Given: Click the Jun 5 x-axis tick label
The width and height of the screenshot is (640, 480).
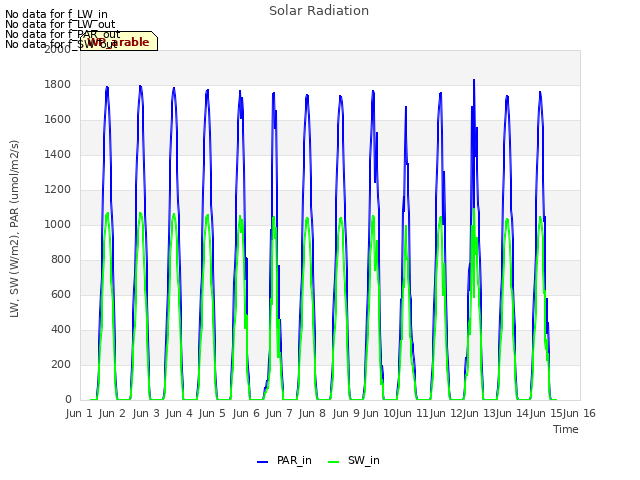Looking at the screenshot, I should click(212, 413).
